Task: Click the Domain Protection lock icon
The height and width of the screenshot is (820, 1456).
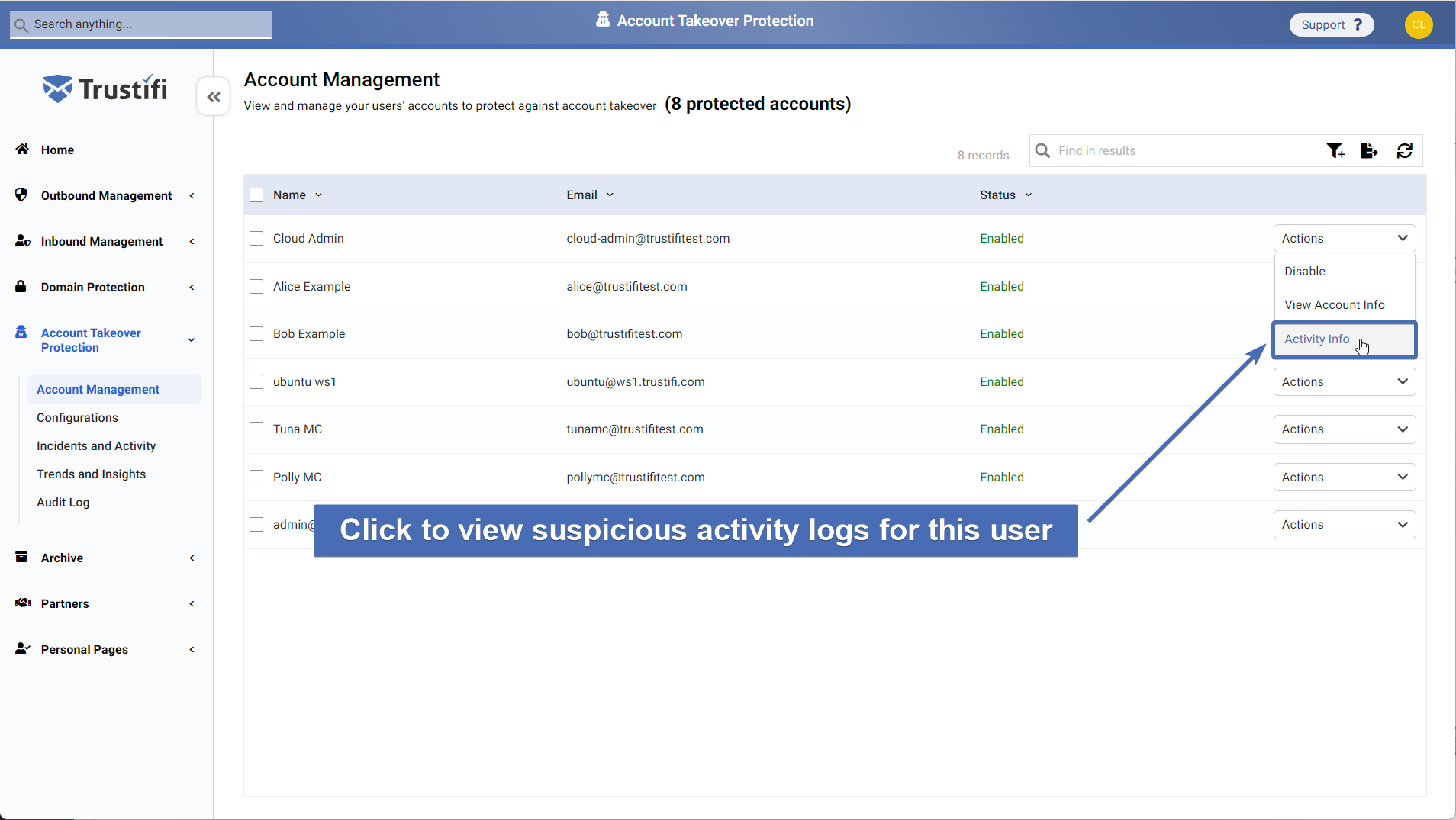Action: point(21,286)
